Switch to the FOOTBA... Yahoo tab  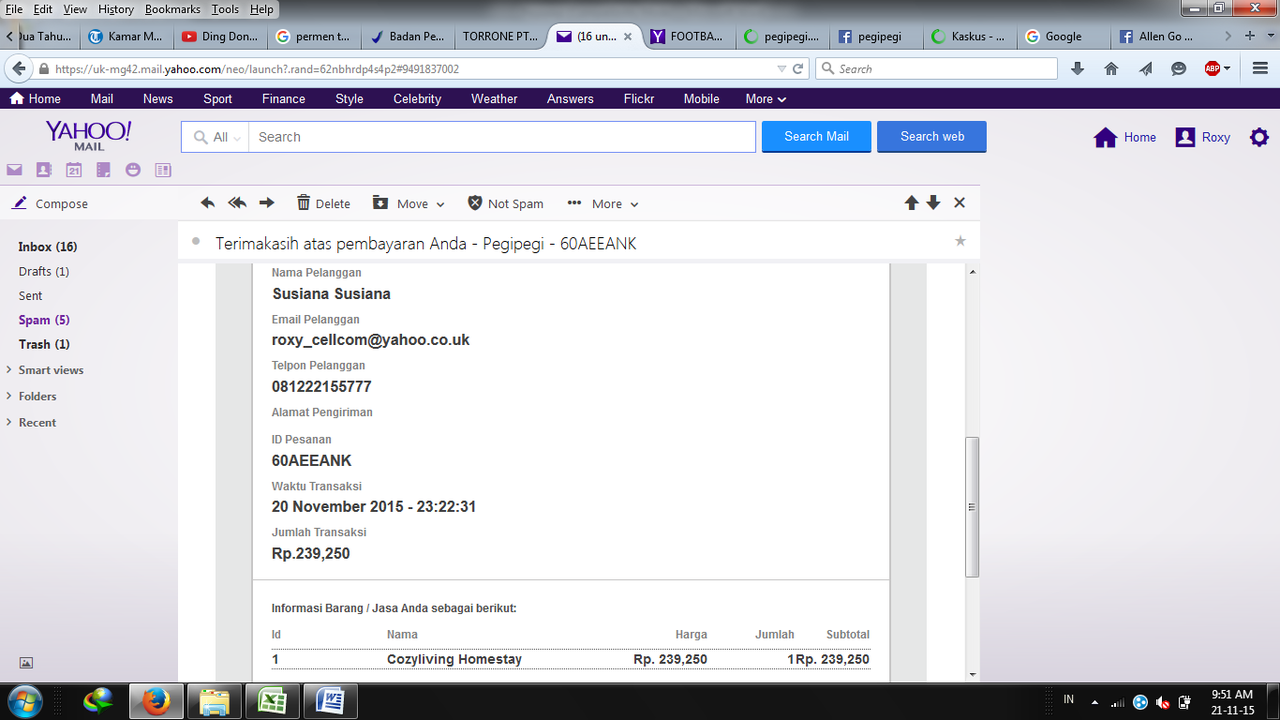point(687,36)
